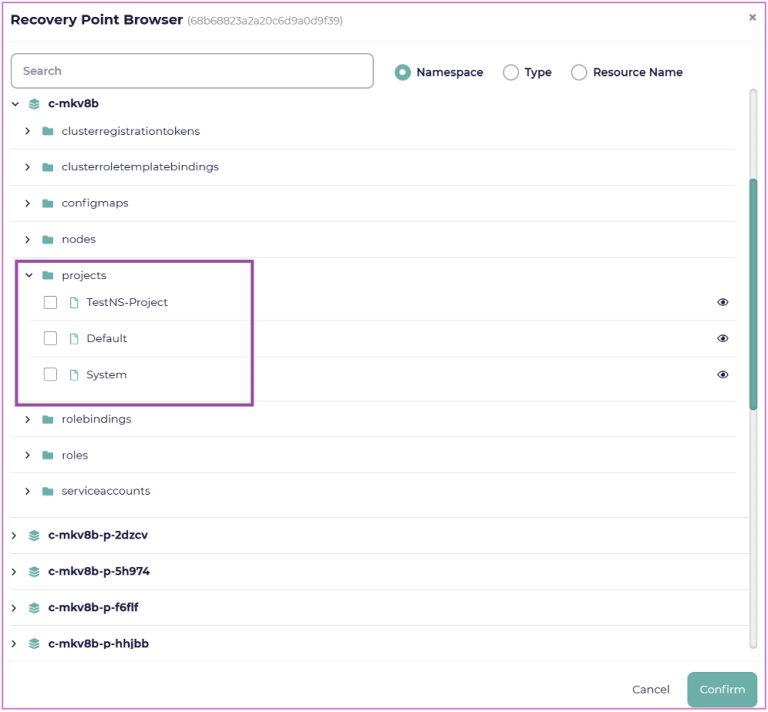The width and height of the screenshot is (768, 712).
Task: Click the System project label
Action: (x=107, y=375)
